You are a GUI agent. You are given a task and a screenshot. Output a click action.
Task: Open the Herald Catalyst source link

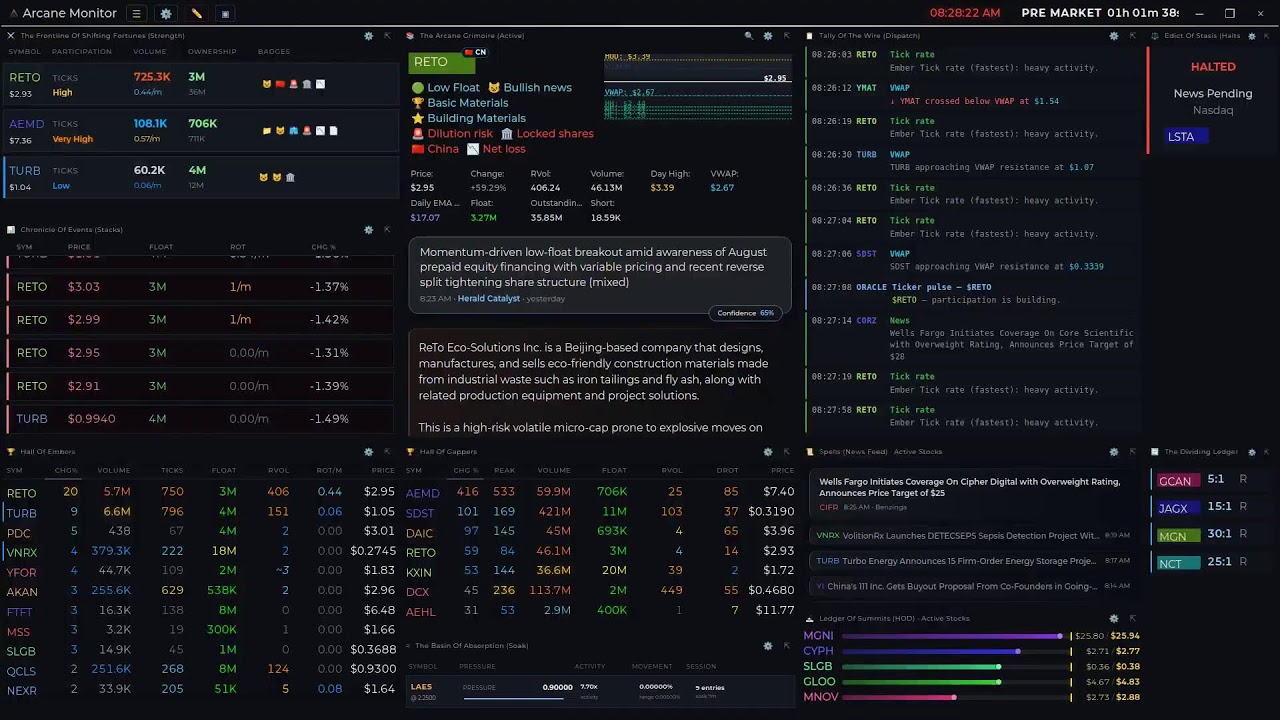488,298
